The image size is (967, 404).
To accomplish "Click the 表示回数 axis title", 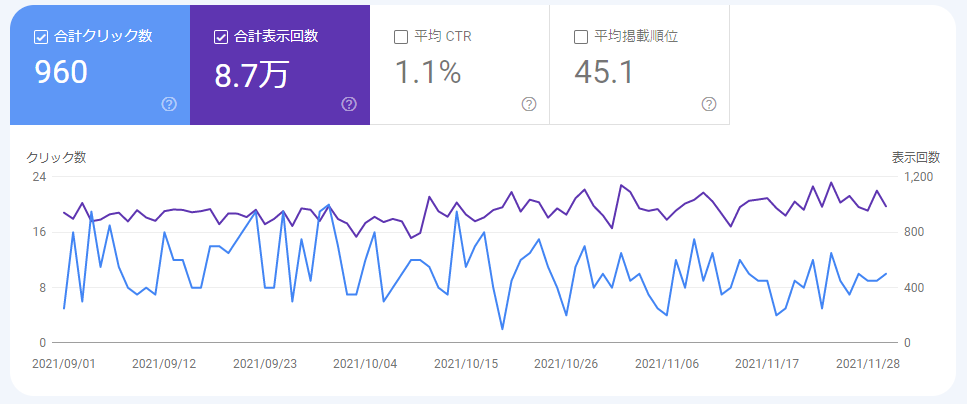I will (916, 157).
